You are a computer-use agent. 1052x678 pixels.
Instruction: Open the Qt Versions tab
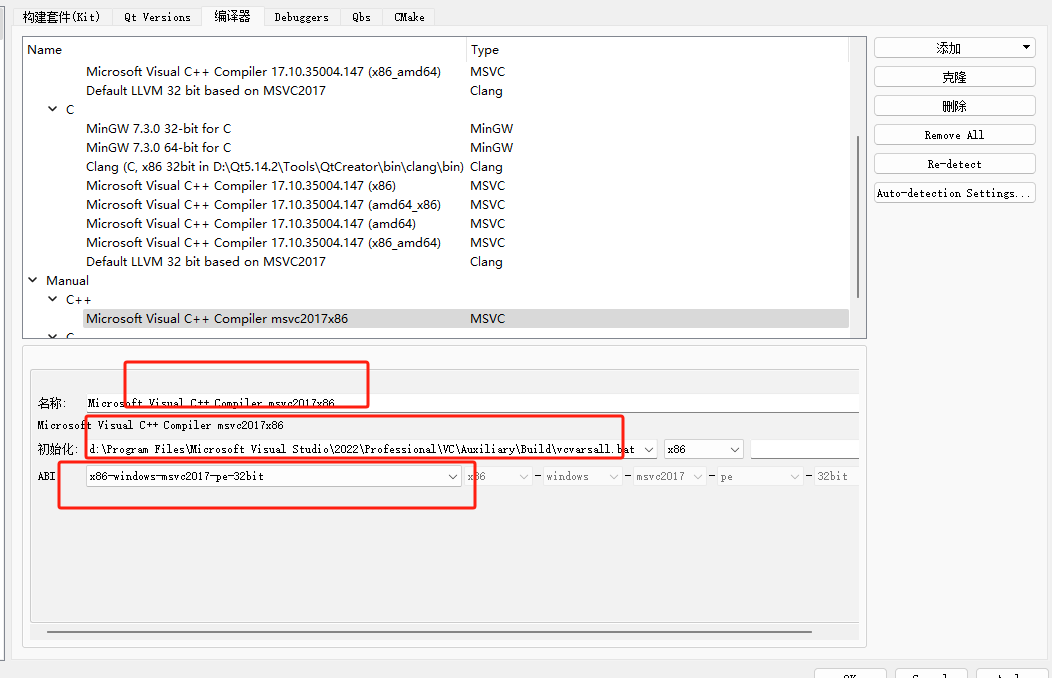(x=157, y=17)
